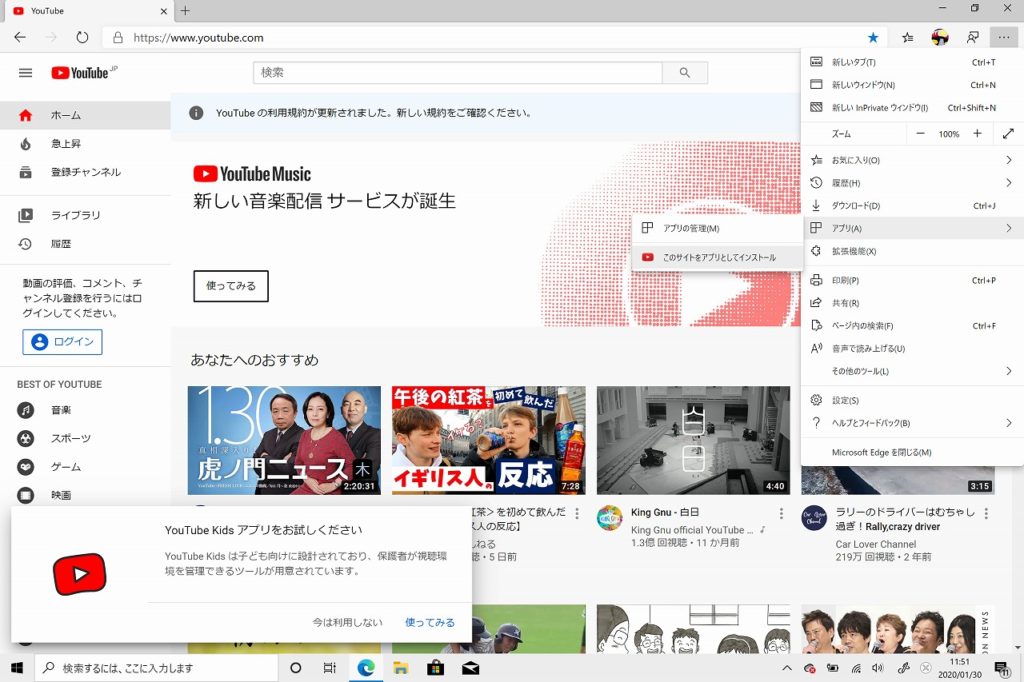
Task: Open King Gnu channel avatar
Action: [x=610, y=518]
